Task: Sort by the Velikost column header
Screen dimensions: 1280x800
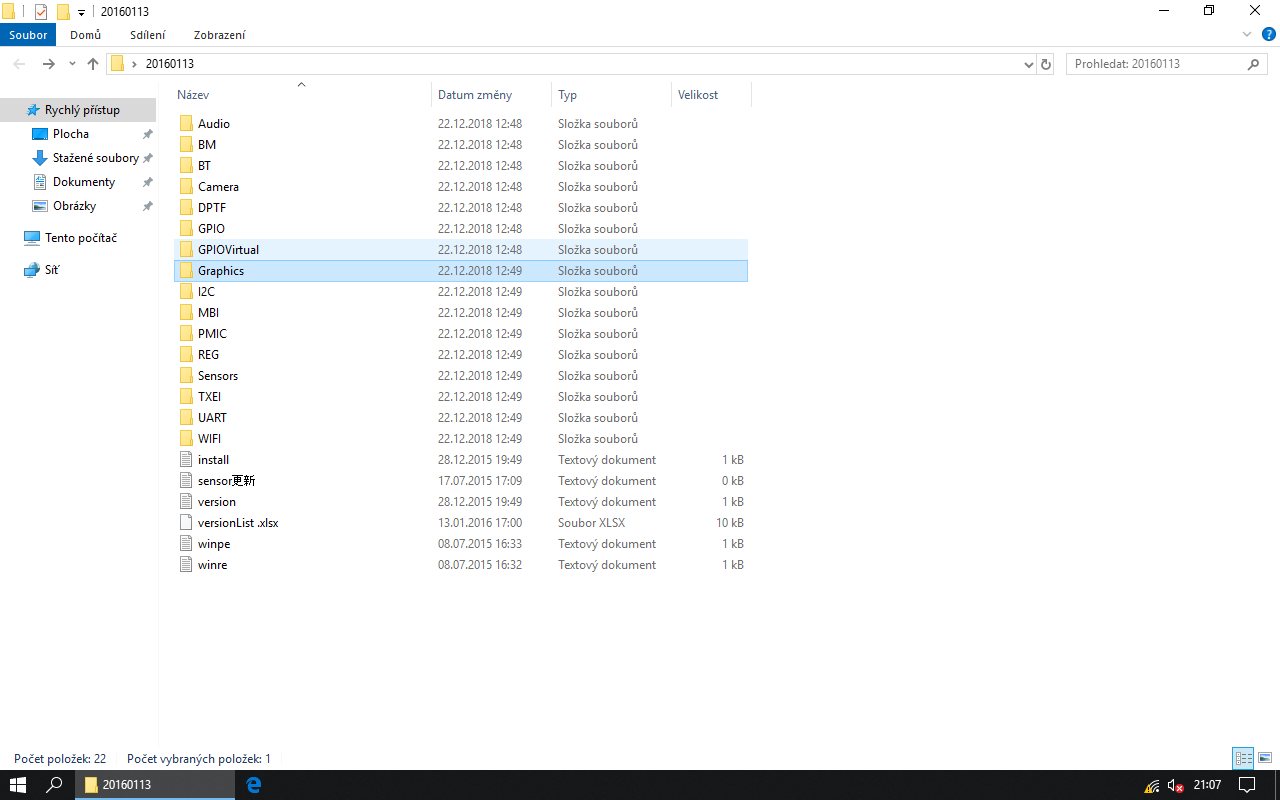Action: (x=698, y=95)
